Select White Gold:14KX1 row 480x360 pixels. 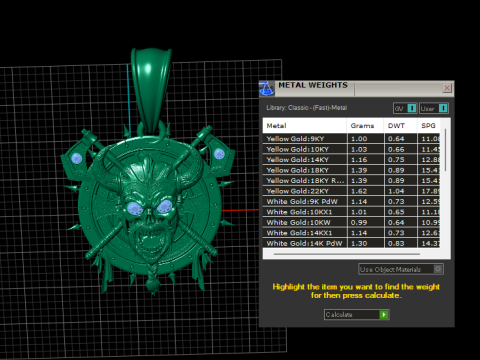click(x=351, y=233)
